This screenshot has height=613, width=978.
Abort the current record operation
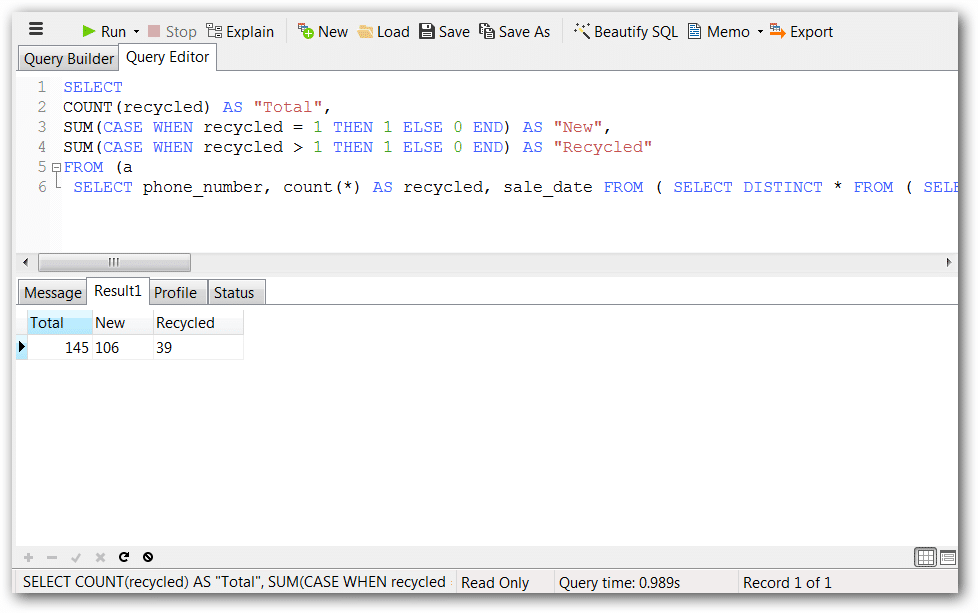pyautogui.click(x=148, y=557)
